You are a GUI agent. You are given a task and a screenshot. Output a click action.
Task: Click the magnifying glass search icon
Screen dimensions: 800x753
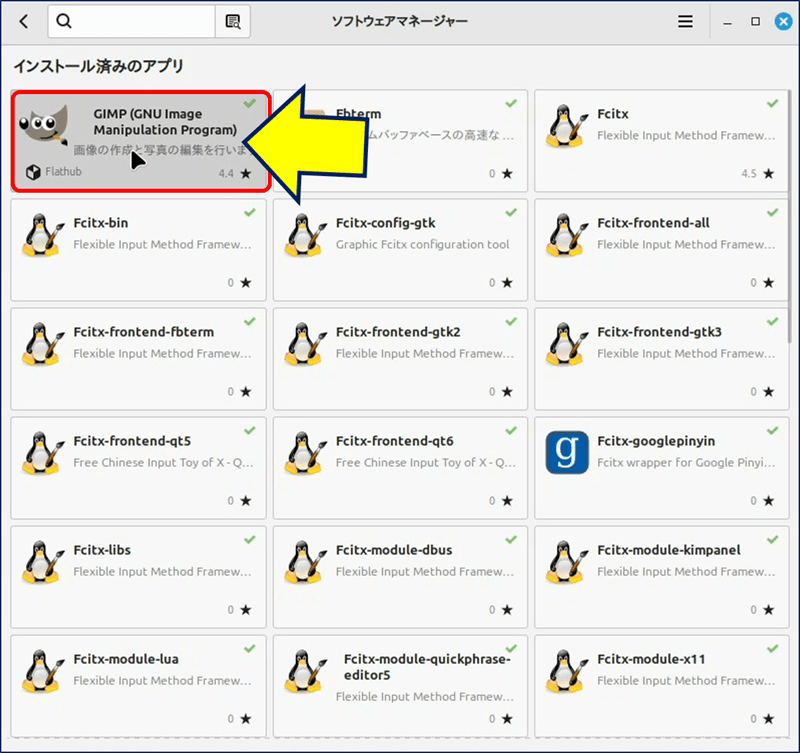click(x=64, y=21)
